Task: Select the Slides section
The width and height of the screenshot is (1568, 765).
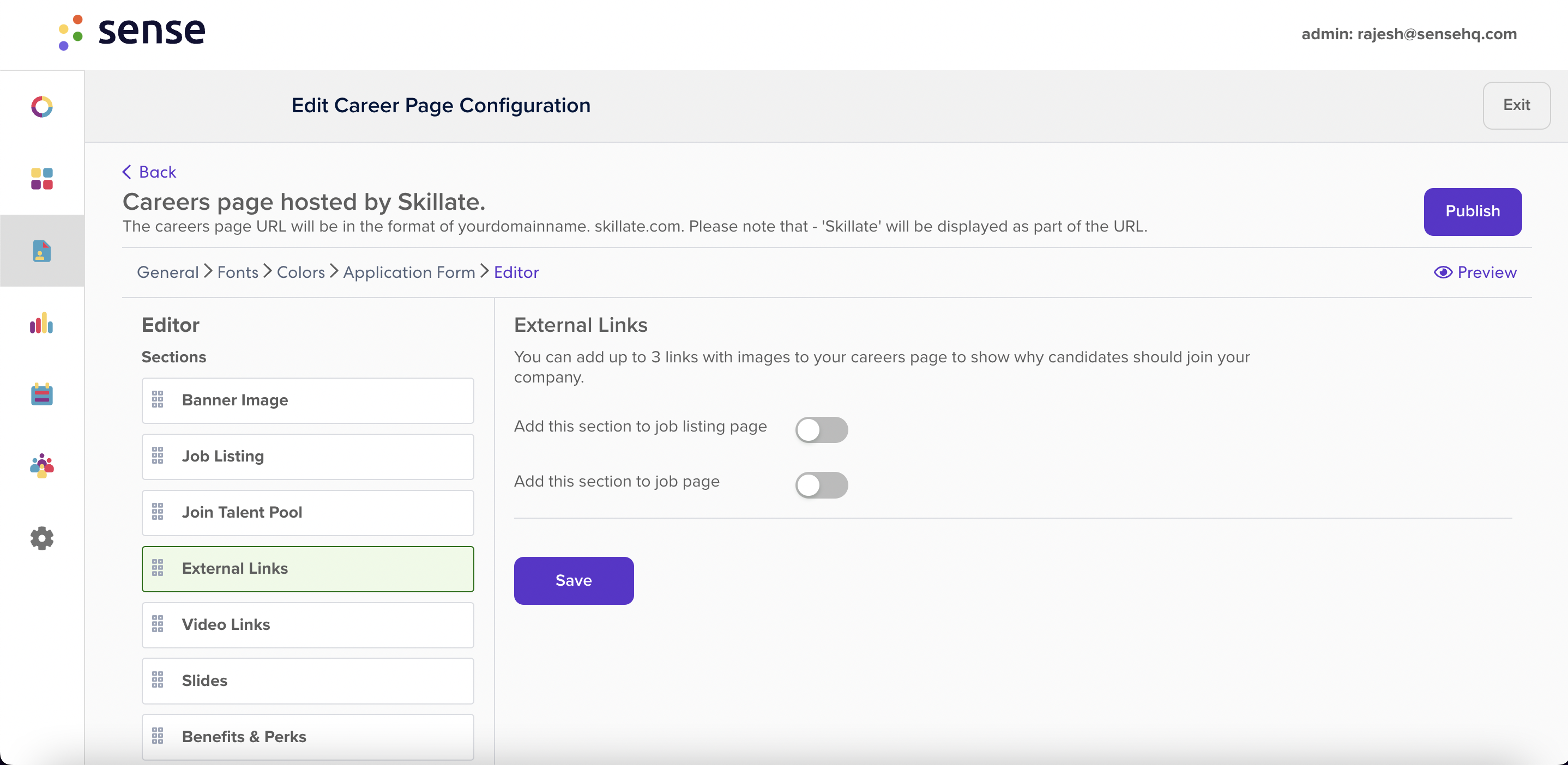Action: pyautogui.click(x=307, y=681)
